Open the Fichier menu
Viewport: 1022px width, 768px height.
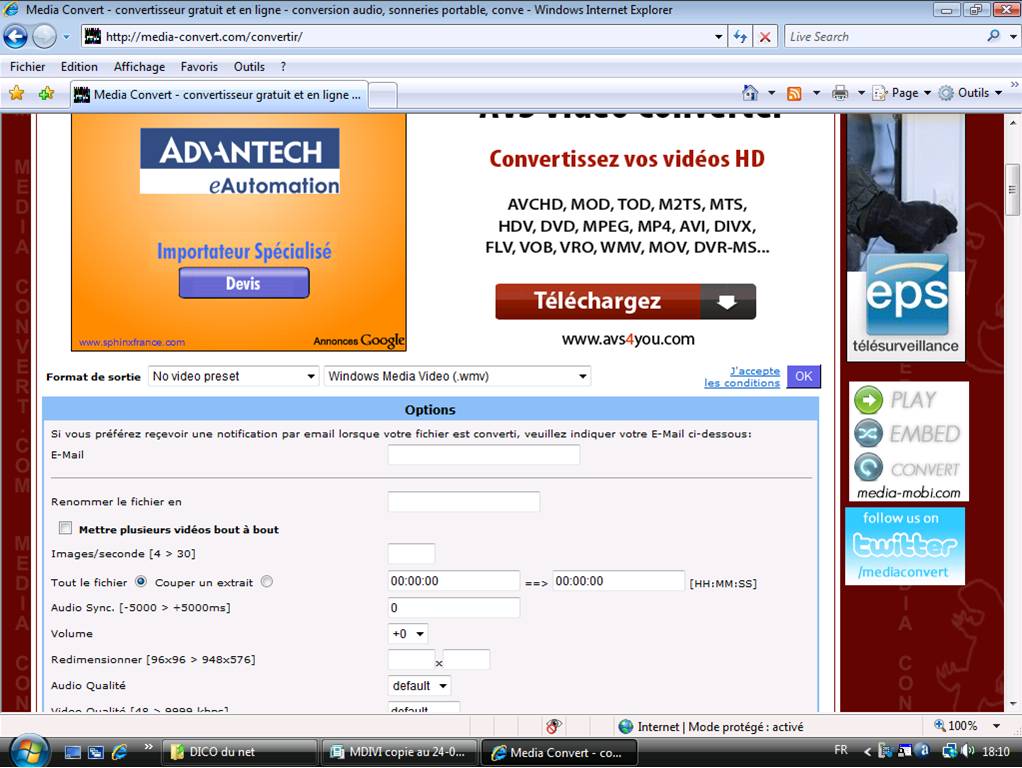pyautogui.click(x=27, y=66)
